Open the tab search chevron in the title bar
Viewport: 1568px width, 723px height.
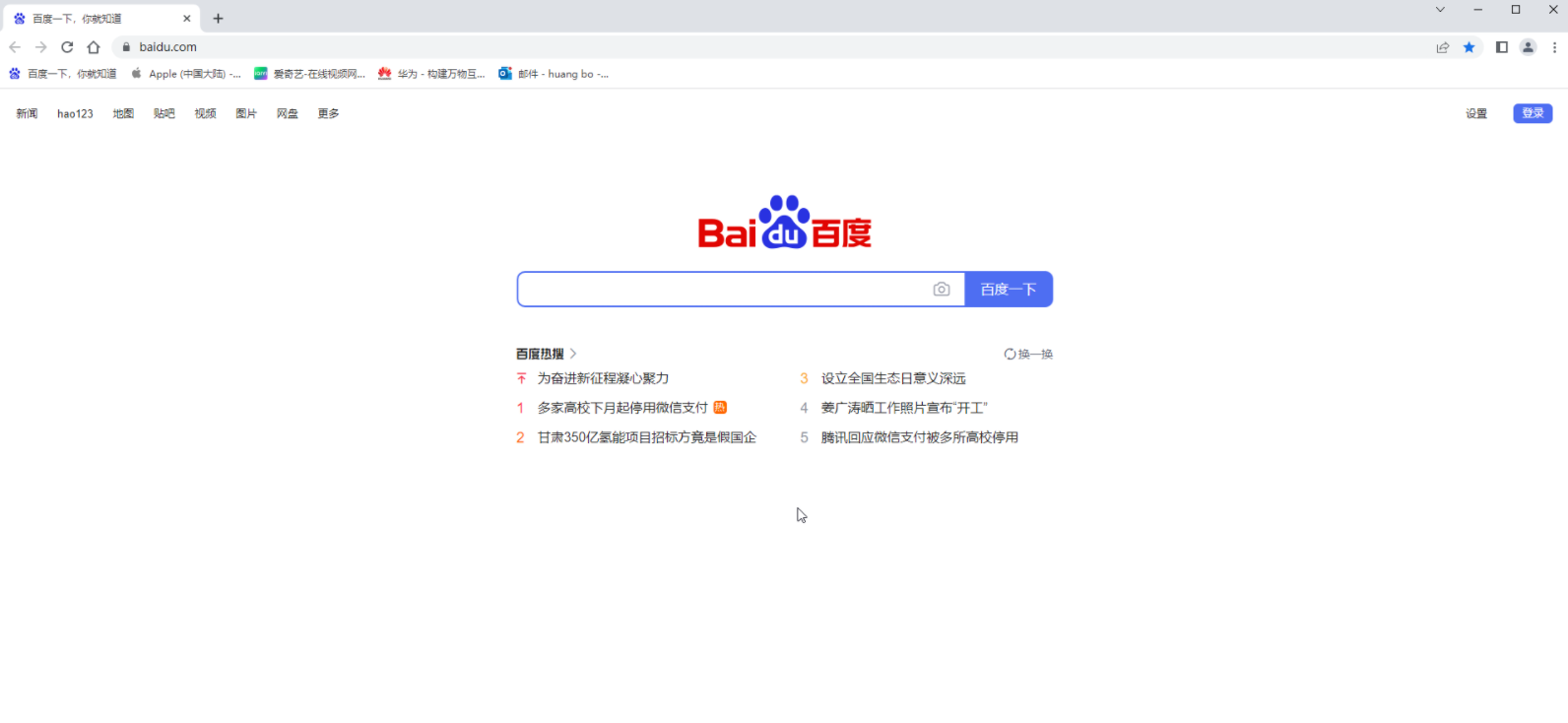pyautogui.click(x=1440, y=10)
